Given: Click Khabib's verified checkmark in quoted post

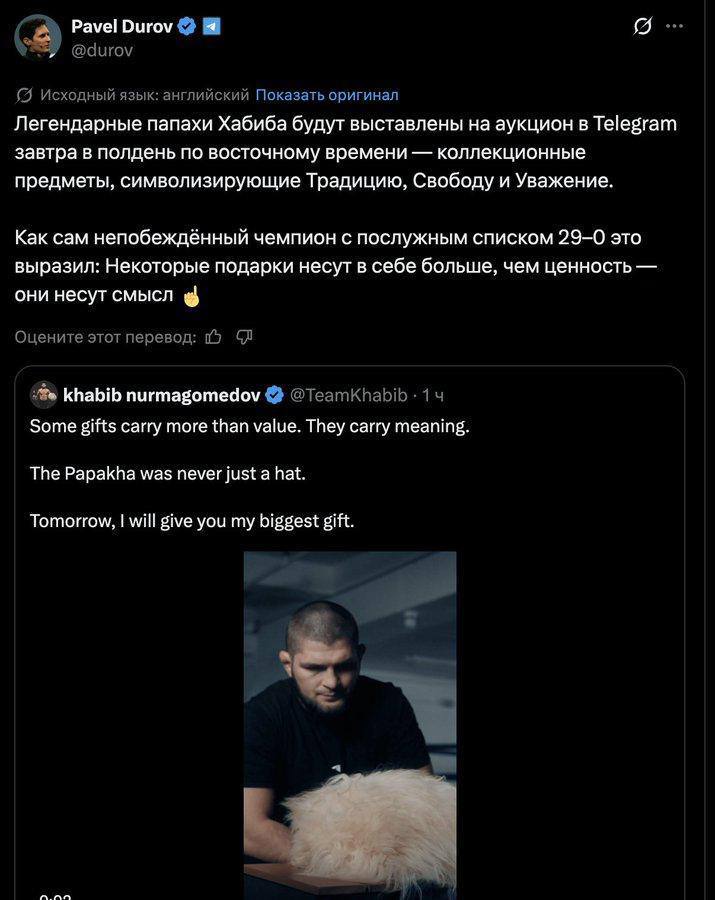Looking at the screenshot, I should [x=272, y=394].
